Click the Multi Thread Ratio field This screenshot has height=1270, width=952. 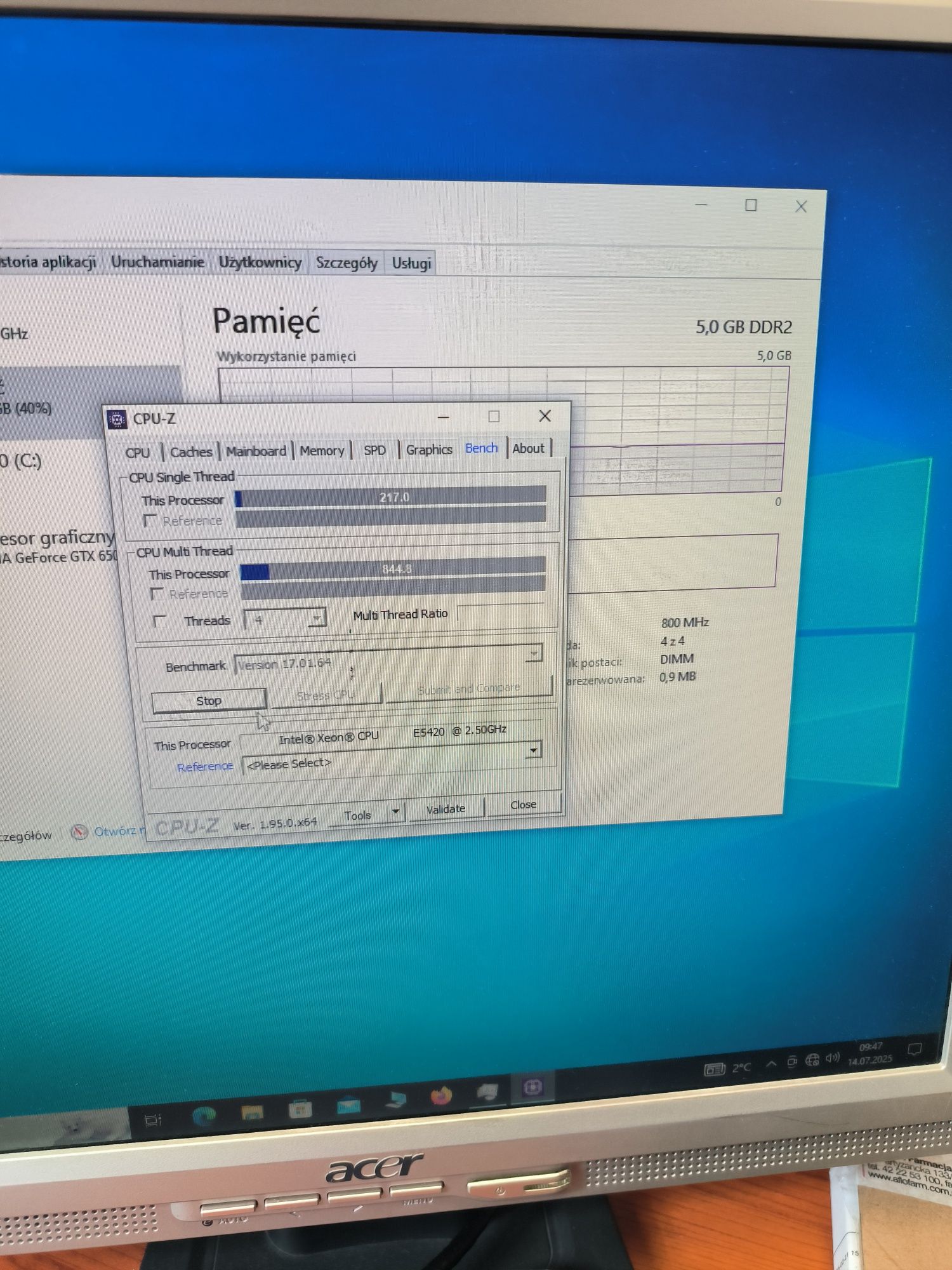click(x=501, y=612)
